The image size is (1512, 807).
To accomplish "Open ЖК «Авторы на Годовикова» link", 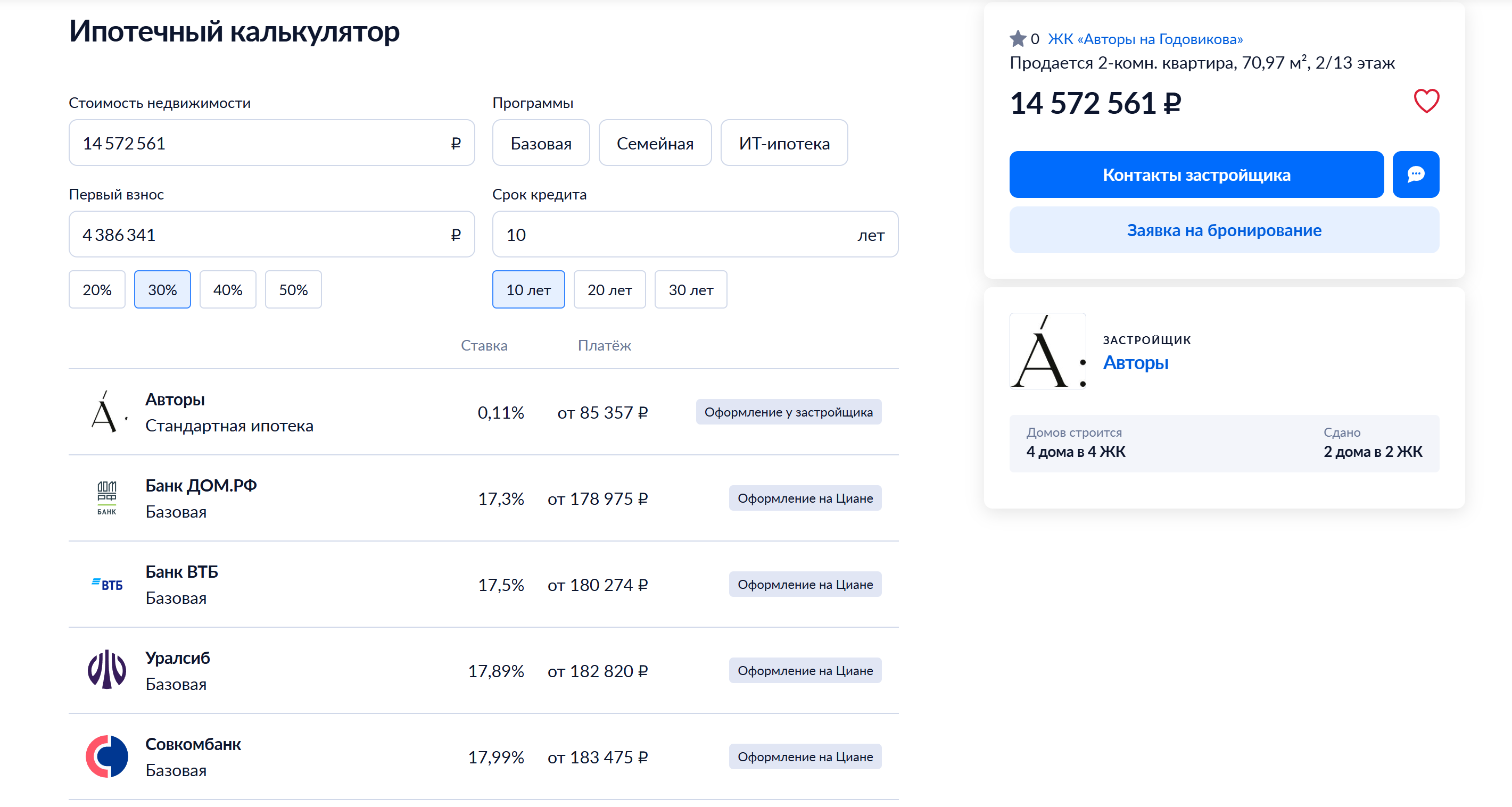I will pyautogui.click(x=1145, y=39).
